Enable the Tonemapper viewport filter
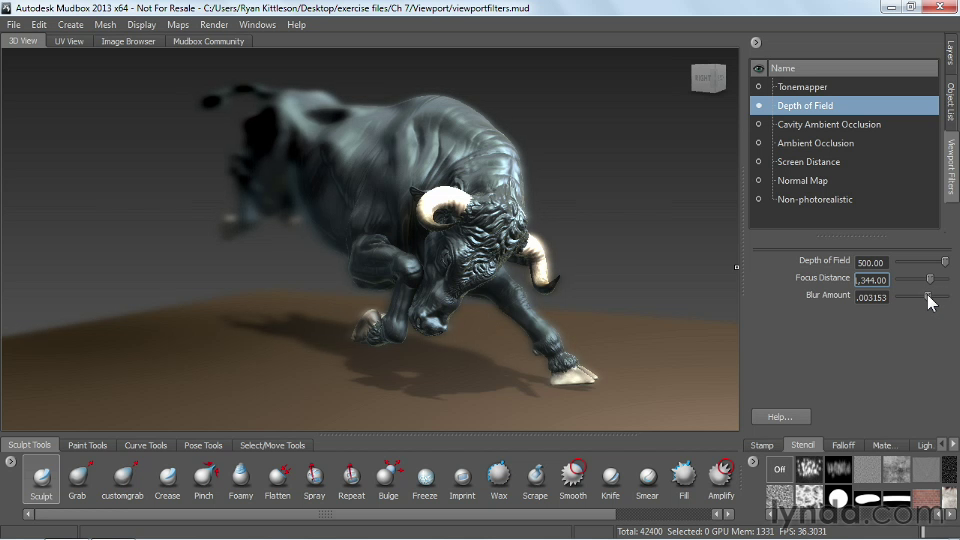 point(759,87)
